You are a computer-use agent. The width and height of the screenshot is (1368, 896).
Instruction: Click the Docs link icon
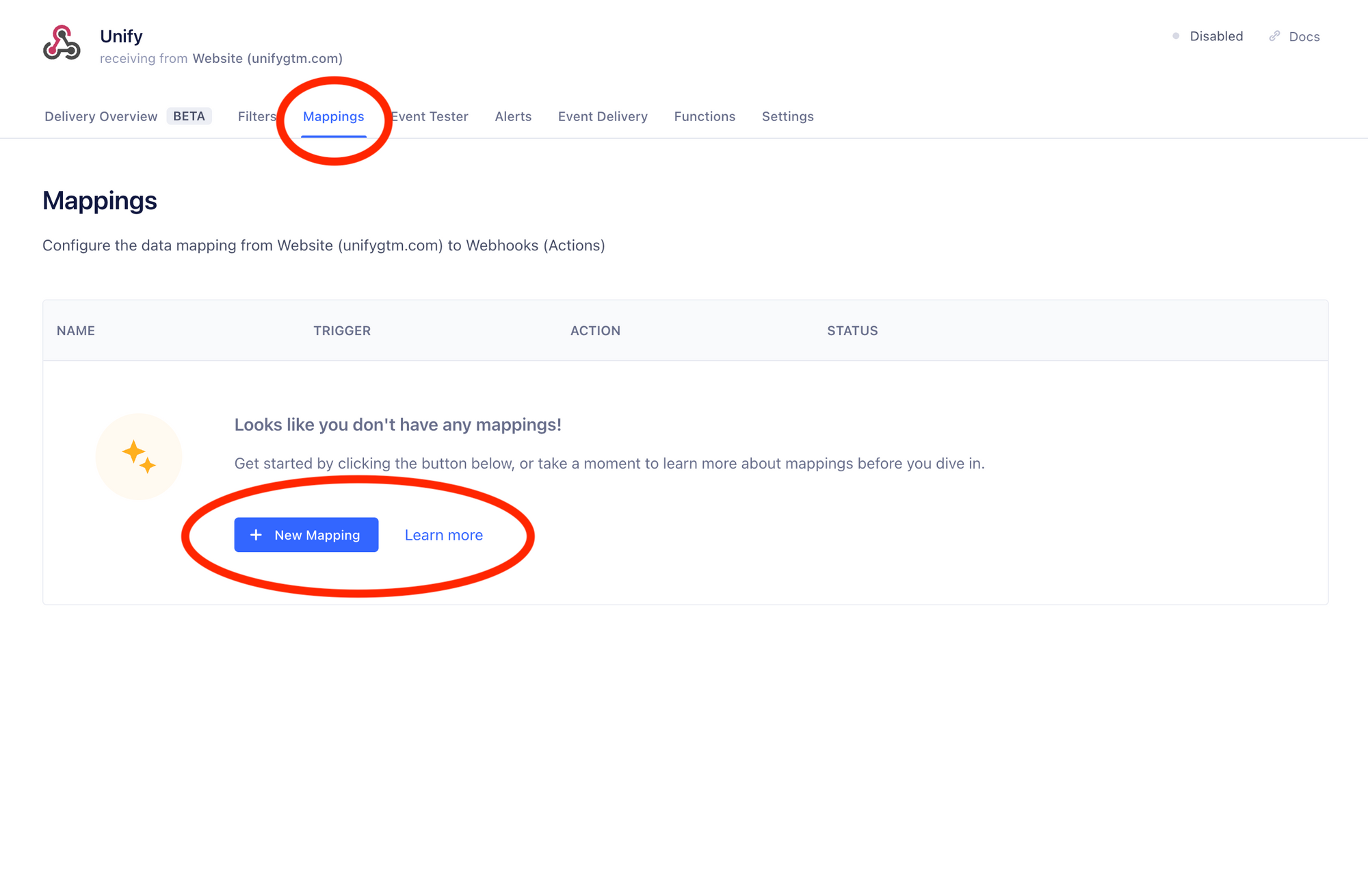click(1274, 36)
